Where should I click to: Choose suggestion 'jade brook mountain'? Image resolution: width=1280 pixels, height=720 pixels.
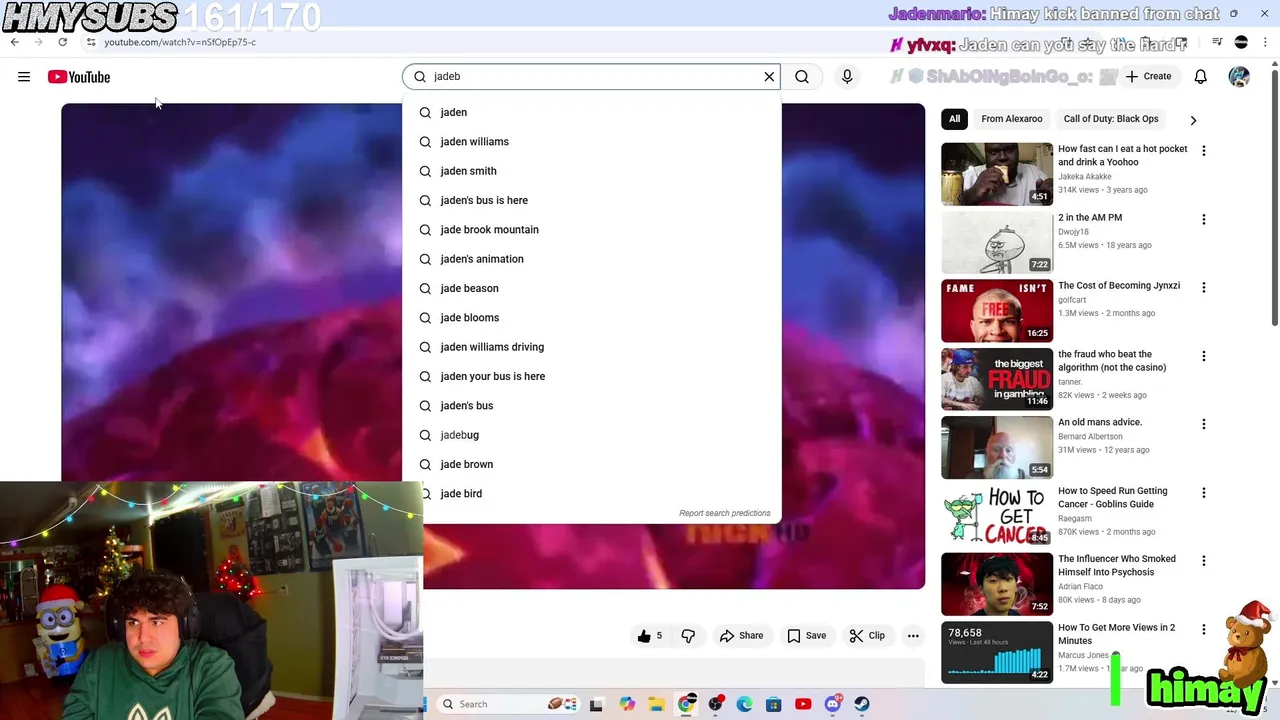(x=591, y=229)
